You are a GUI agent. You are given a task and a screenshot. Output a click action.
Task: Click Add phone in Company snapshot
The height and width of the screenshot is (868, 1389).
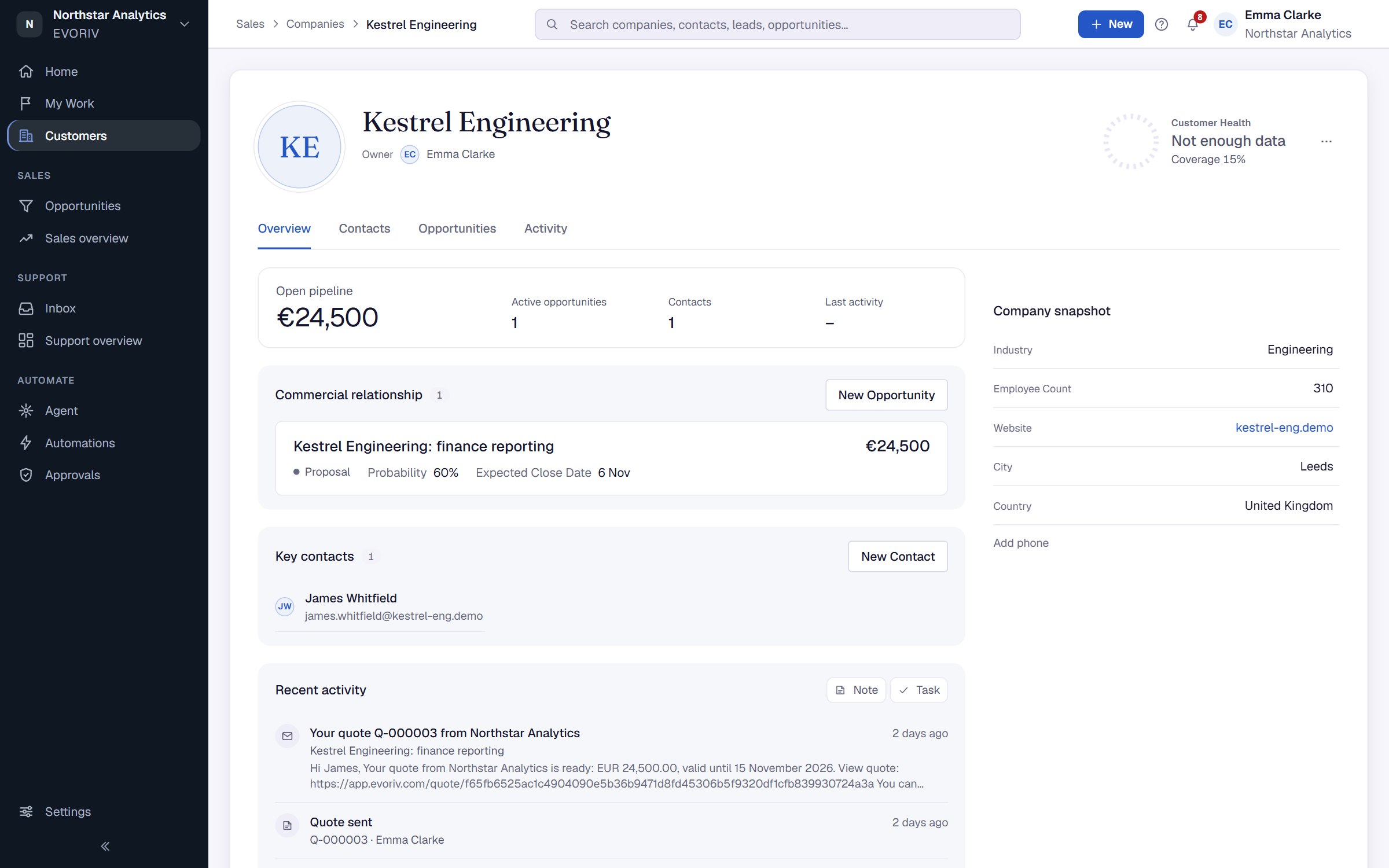pyautogui.click(x=1021, y=543)
